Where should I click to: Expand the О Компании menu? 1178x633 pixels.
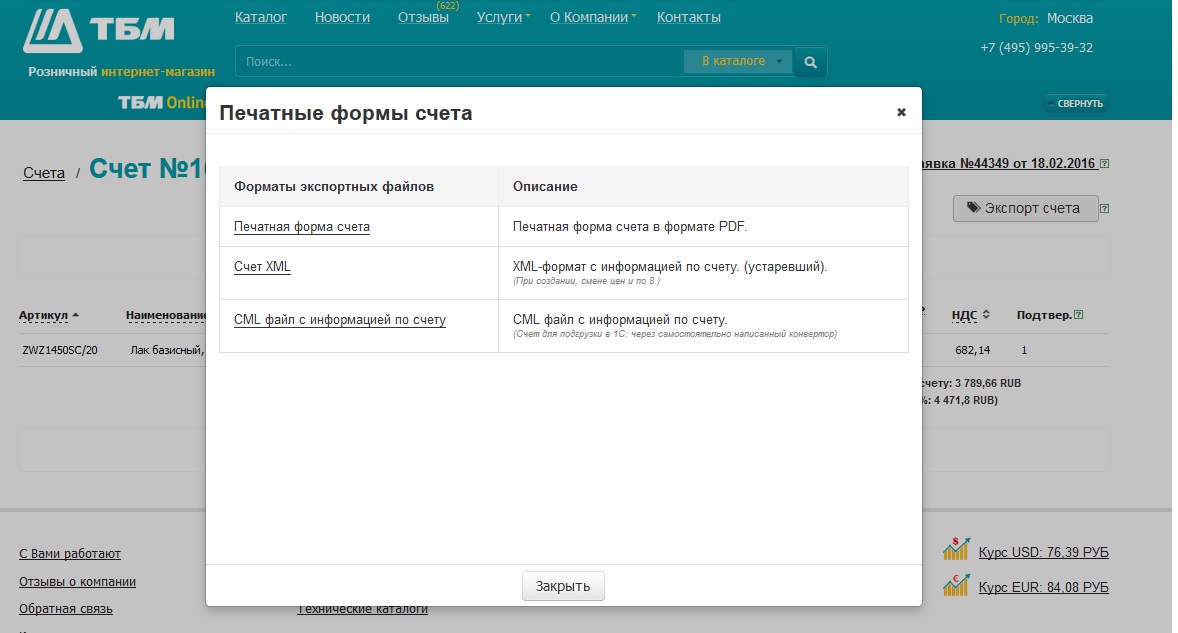(593, 17)
